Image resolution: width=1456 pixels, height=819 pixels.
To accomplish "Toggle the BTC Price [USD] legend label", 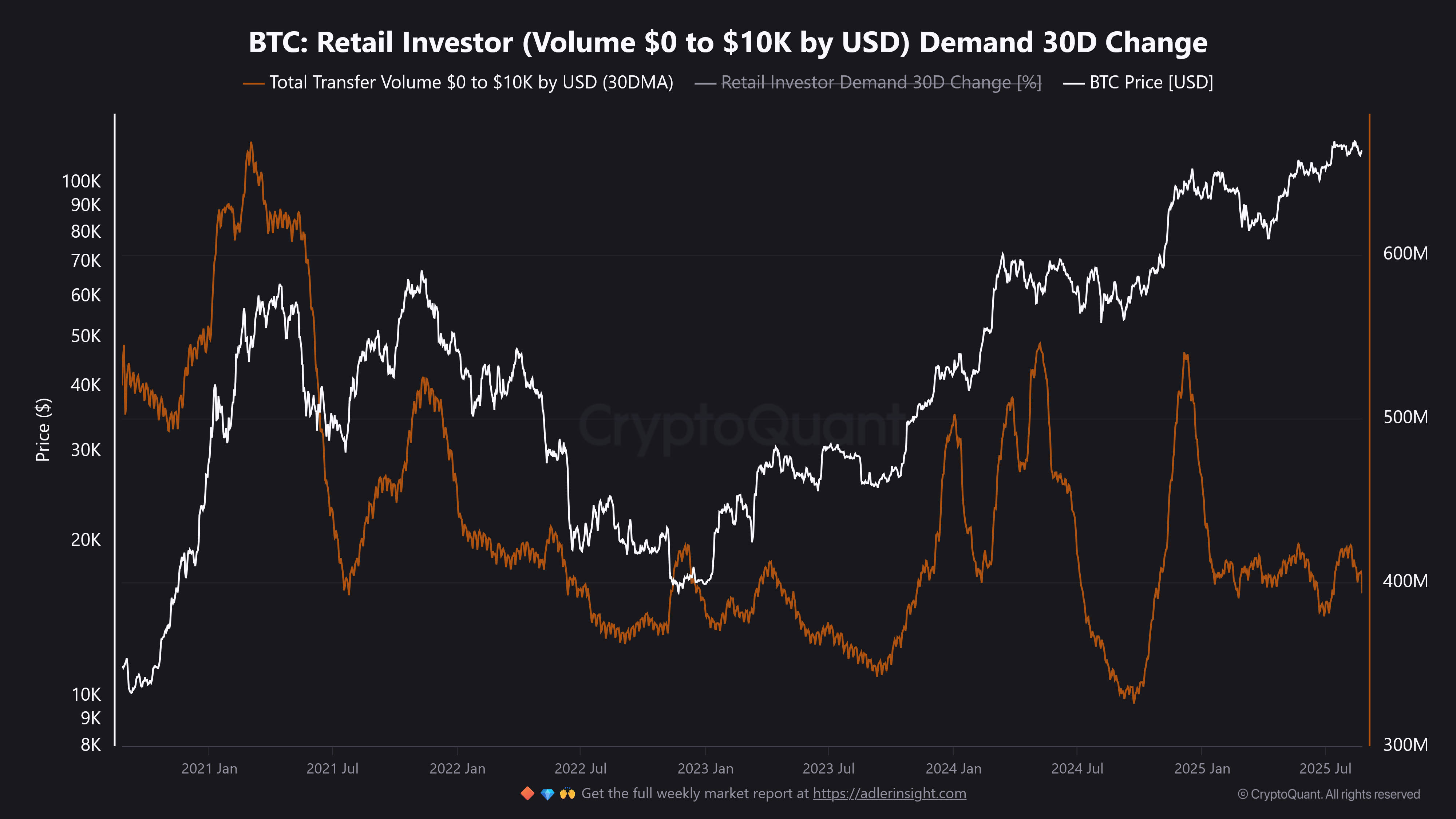I will click(1151, 83).
